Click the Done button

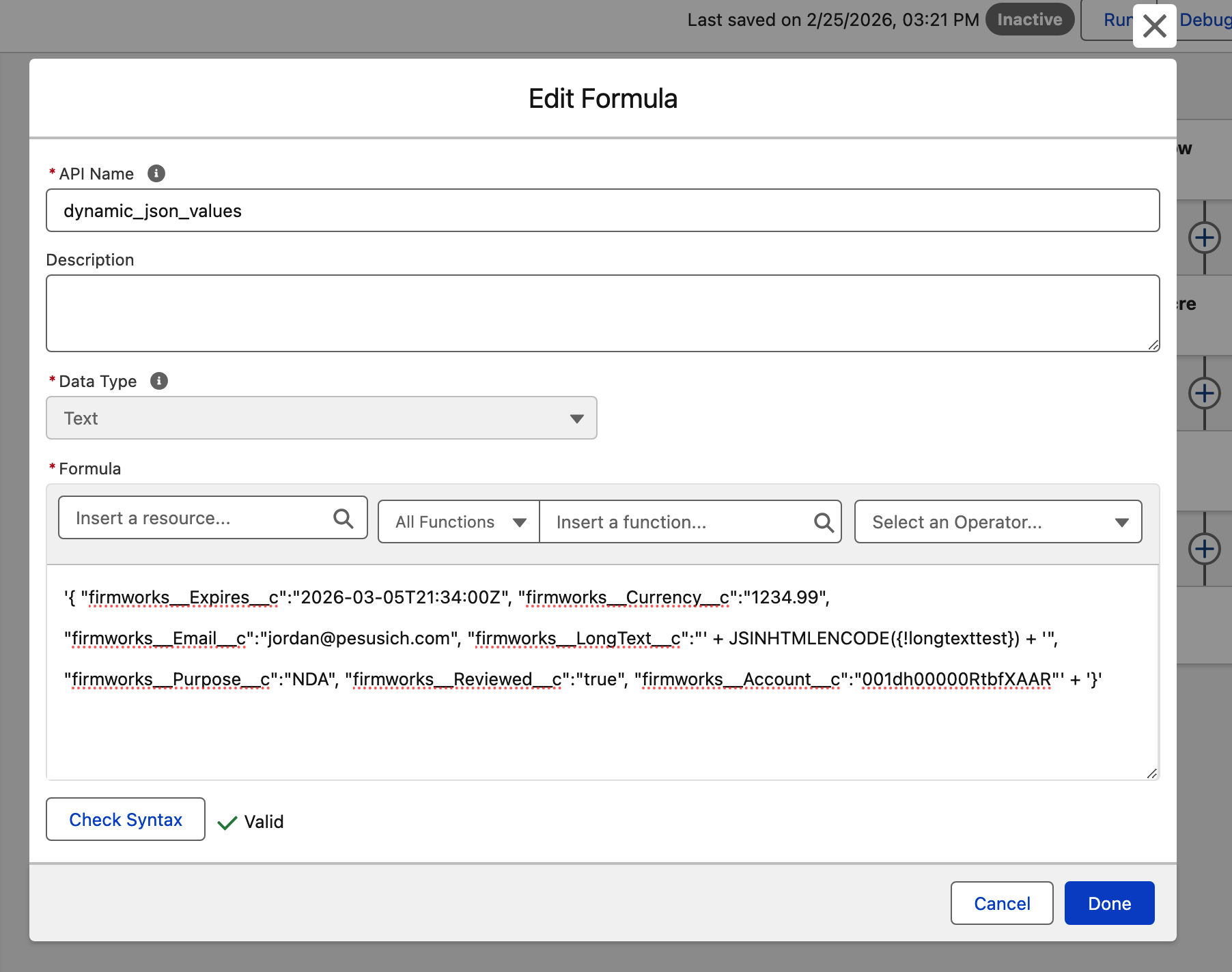(x=1108, y=902)
